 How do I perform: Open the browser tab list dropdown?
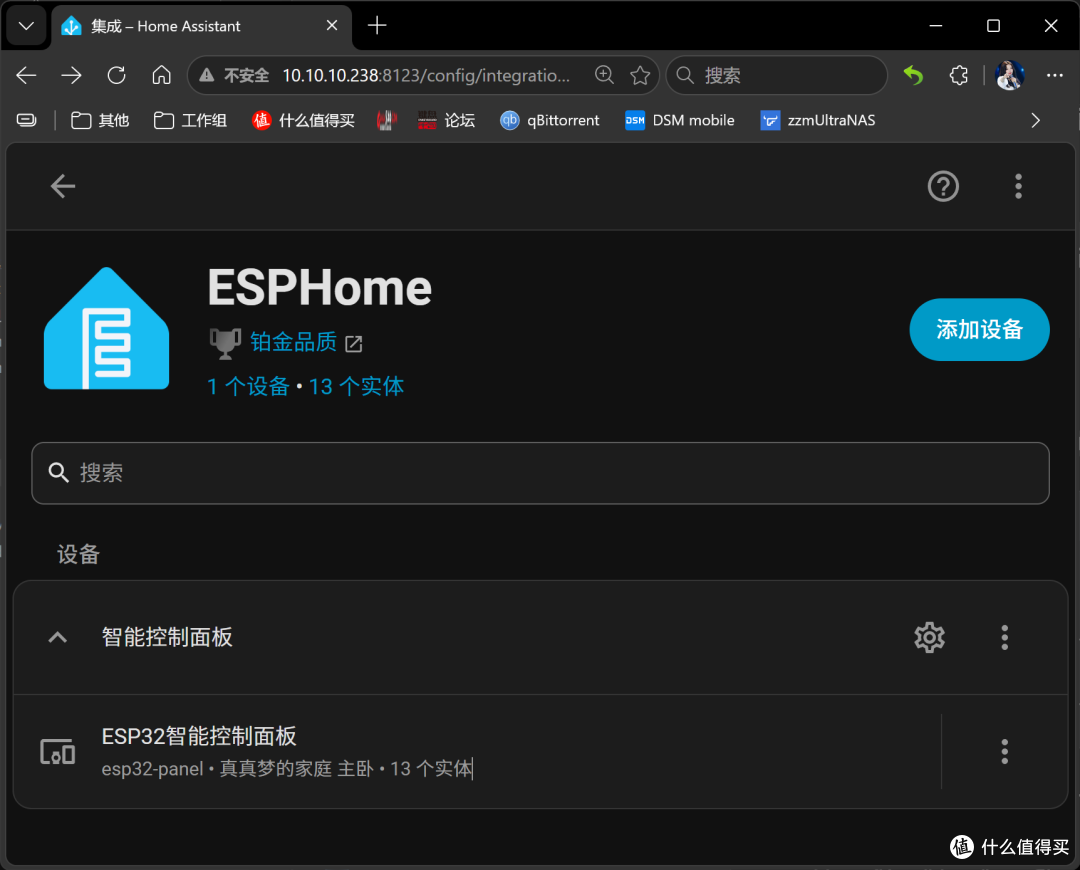tap(26, 26)
